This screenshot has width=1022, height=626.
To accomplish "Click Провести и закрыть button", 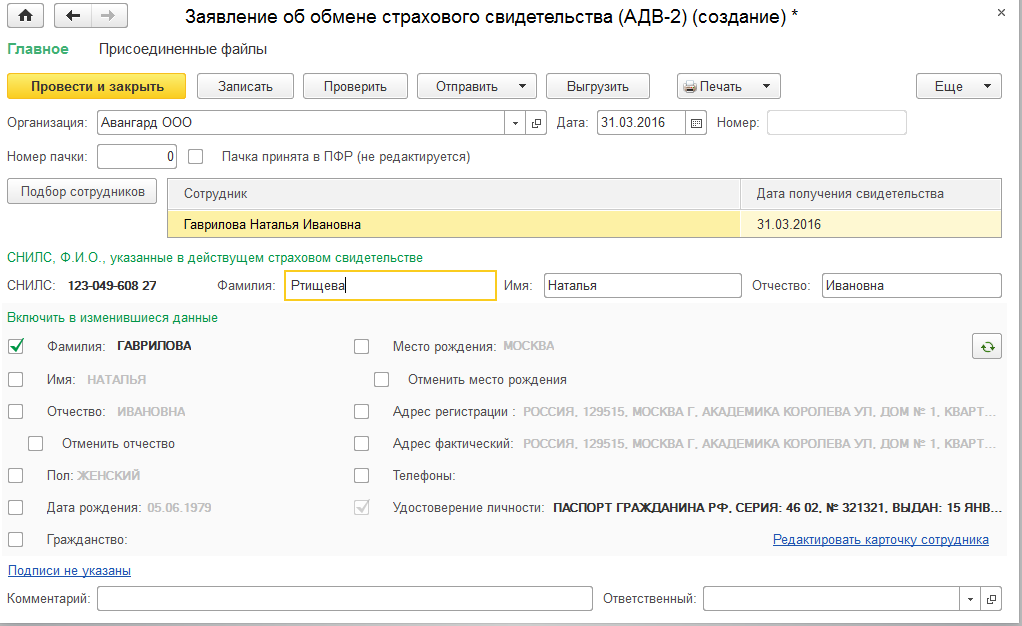I will 97,86.
